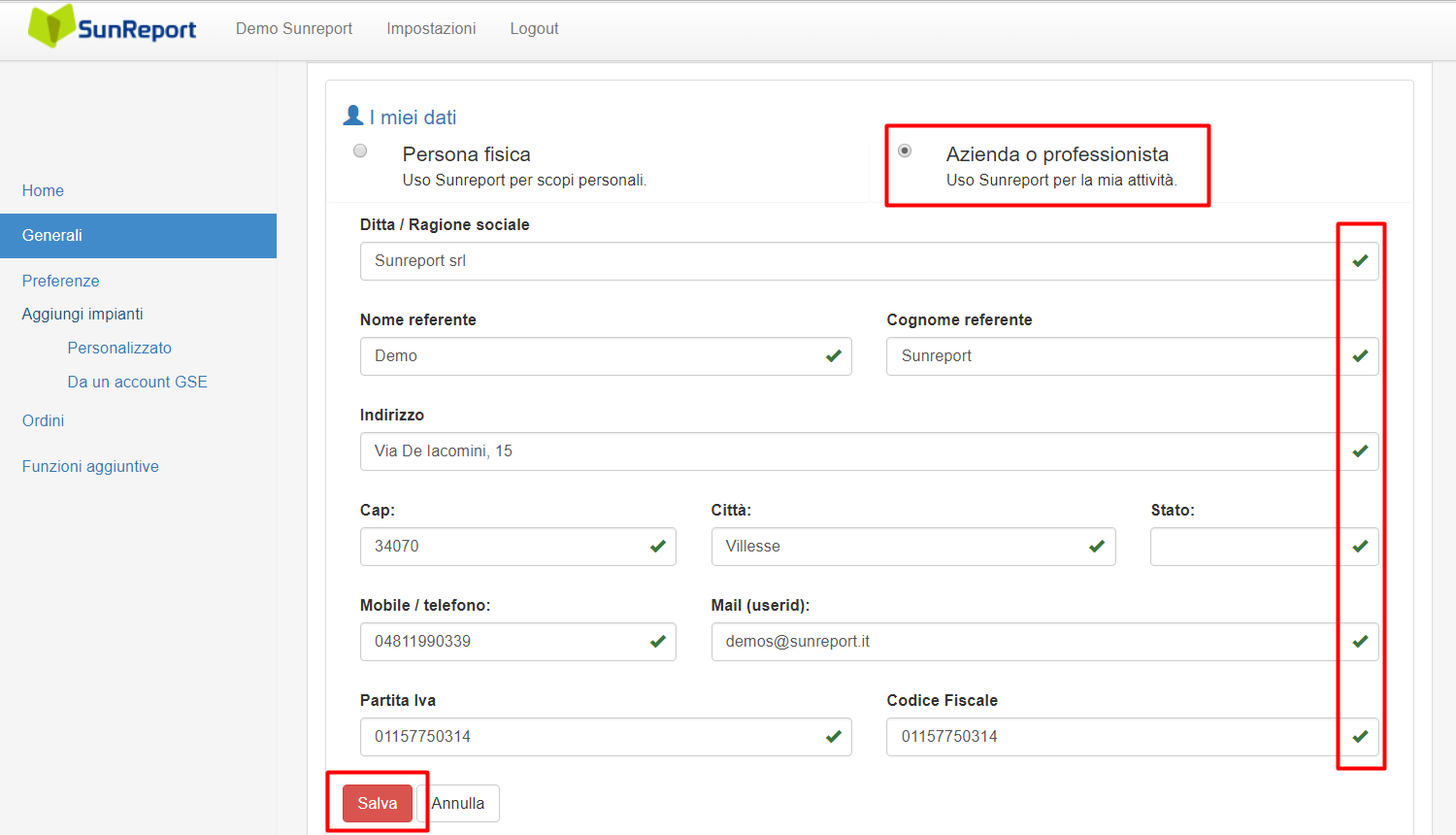The image size is (1456, 835).
Task: Click the user icon beside I miei dati
Action: click(x=353, y=116)
